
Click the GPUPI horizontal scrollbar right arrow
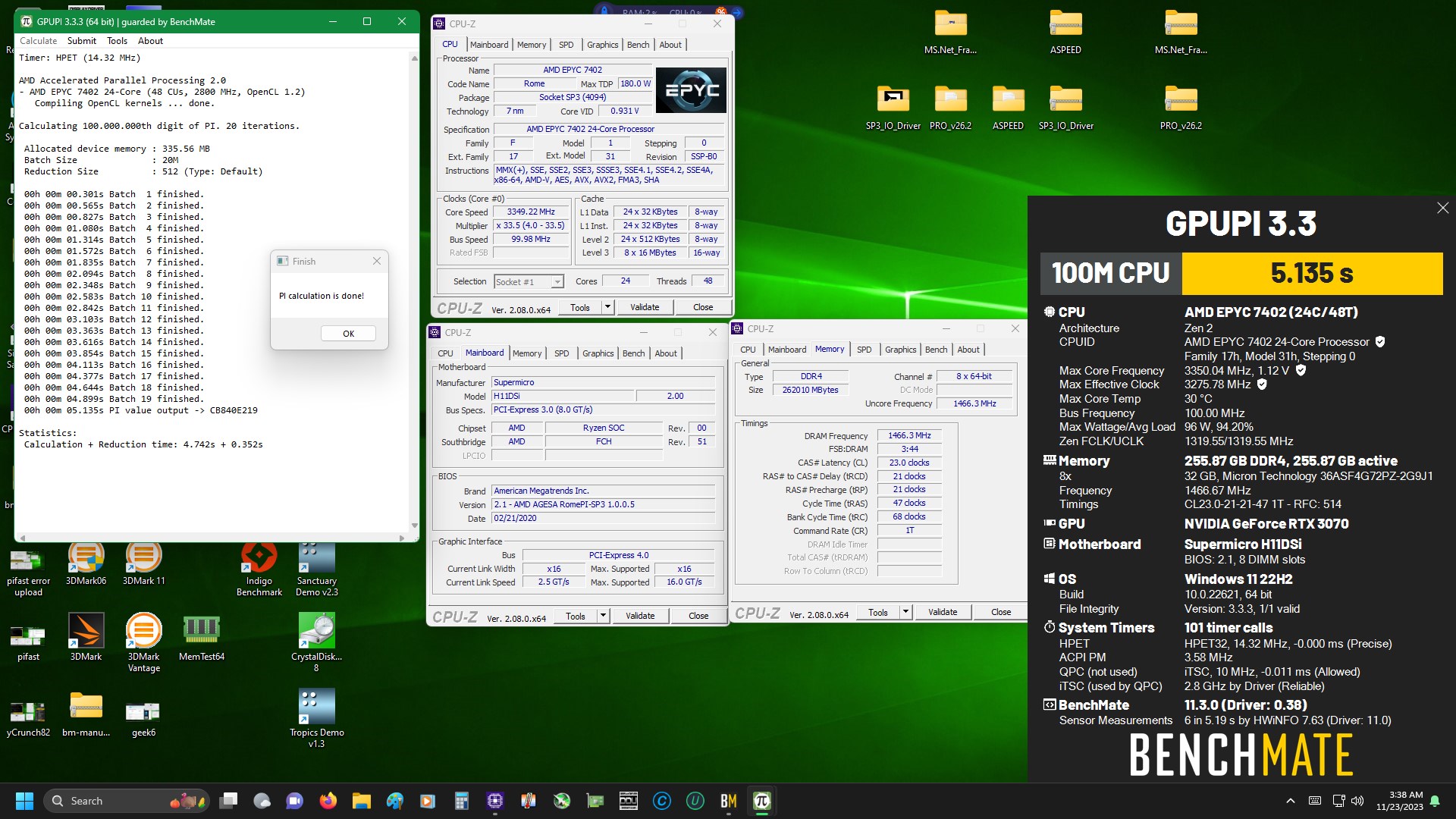[403, 538]
